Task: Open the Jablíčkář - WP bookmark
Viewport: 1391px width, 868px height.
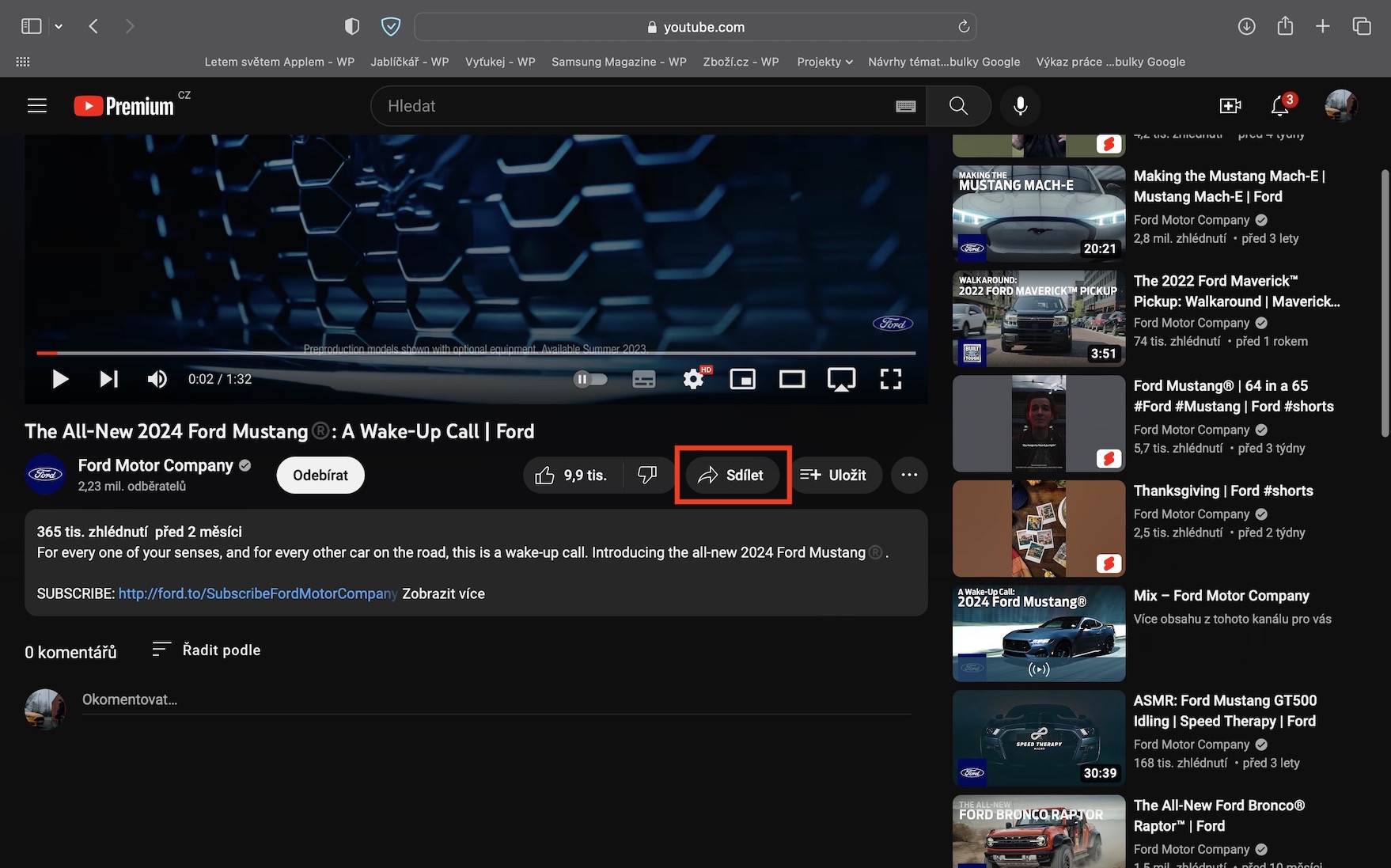Action: (x=409, y=62)
